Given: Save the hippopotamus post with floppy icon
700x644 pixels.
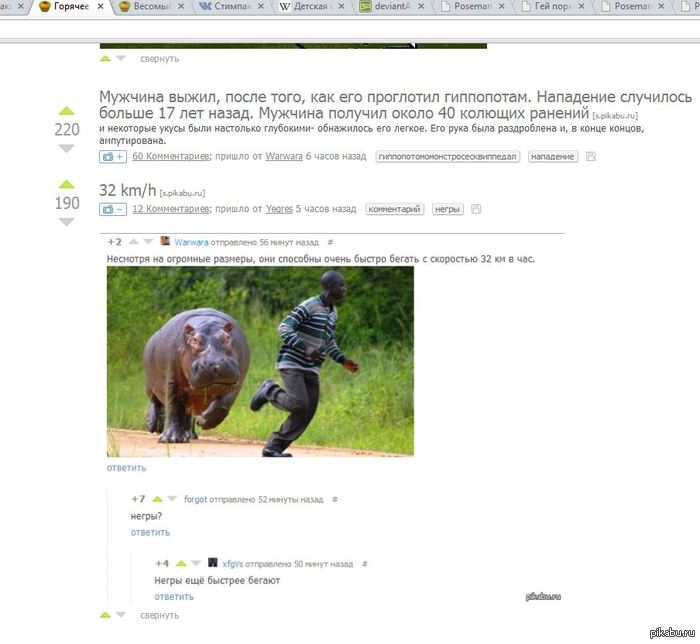Looking at the screenshot, I should [591, 156].
